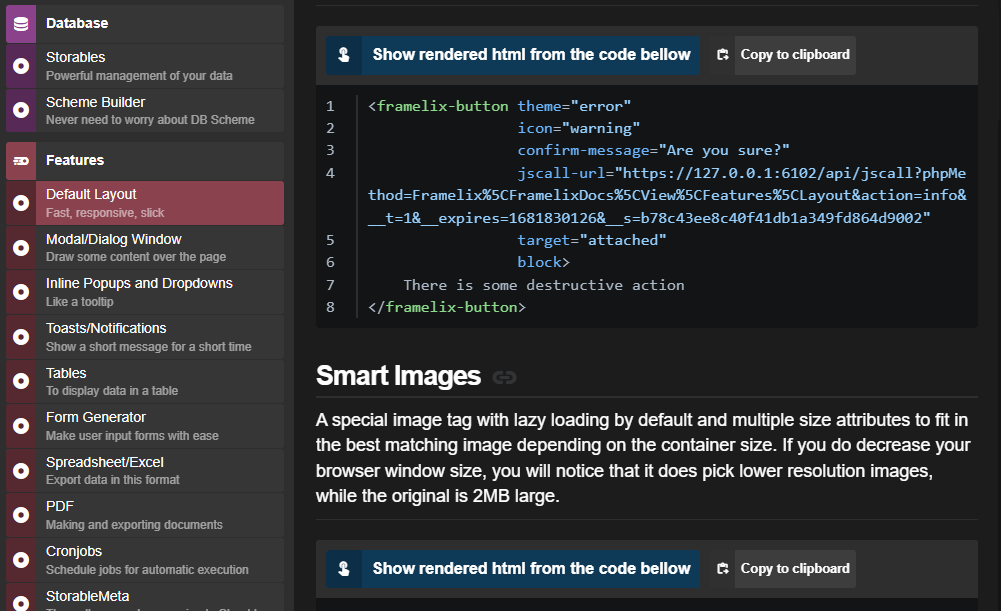Click the Smart Images heading
The width and height of the screenshot is (1001, 611).
point(398,376)
